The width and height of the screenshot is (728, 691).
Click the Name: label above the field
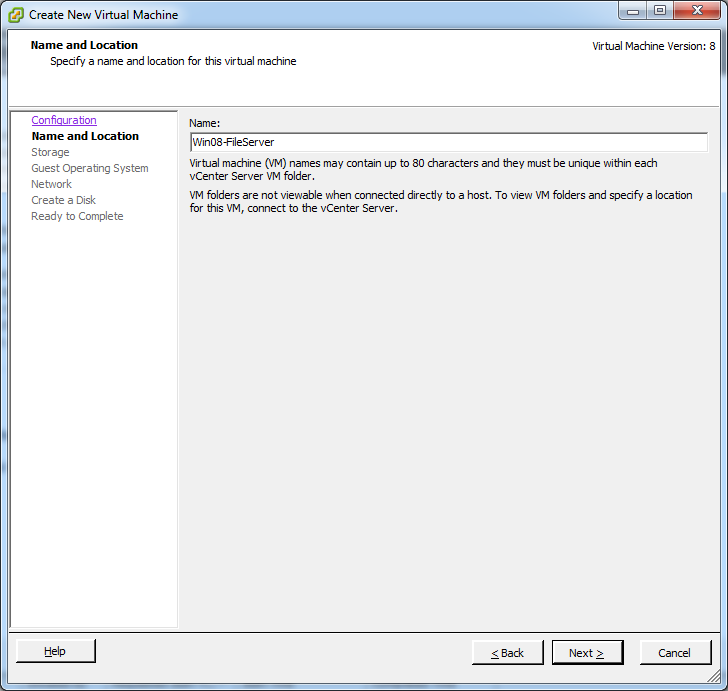pos(204,122)
